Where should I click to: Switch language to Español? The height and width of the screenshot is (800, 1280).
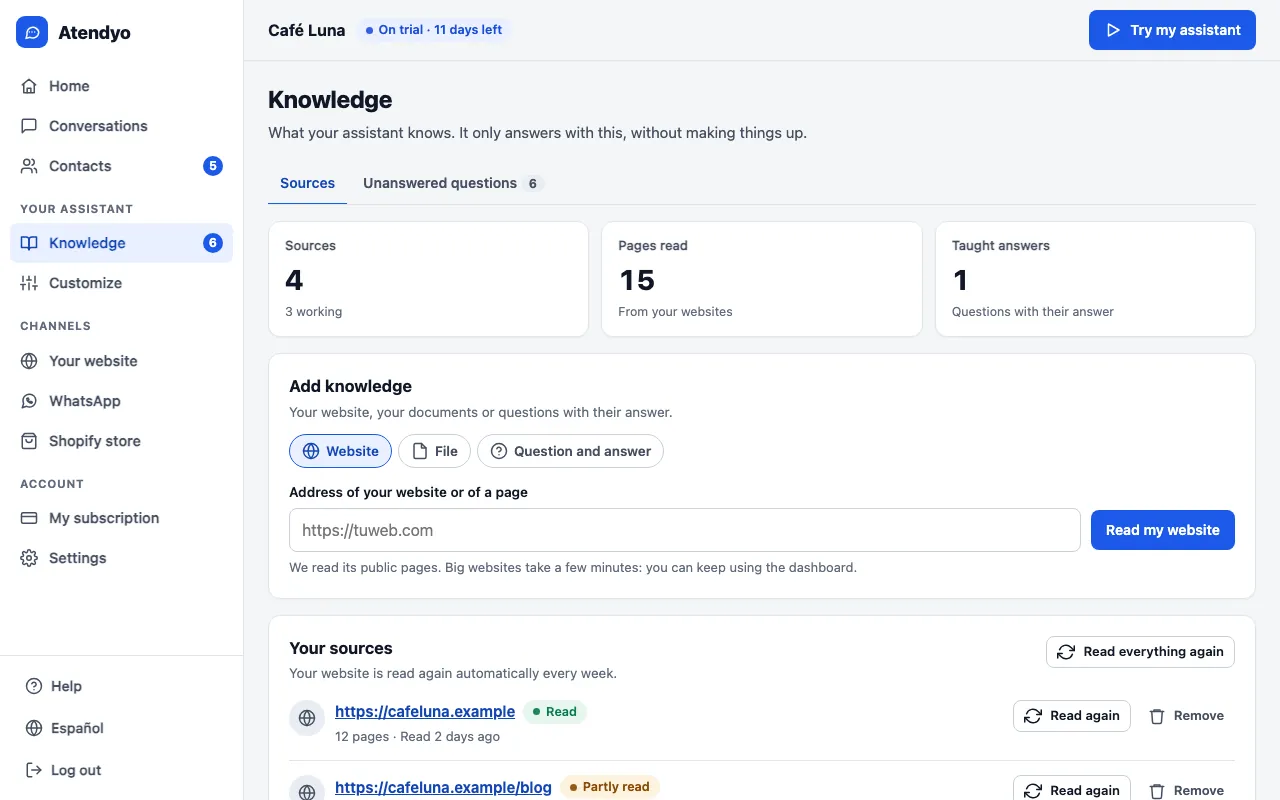pos(121,728)
